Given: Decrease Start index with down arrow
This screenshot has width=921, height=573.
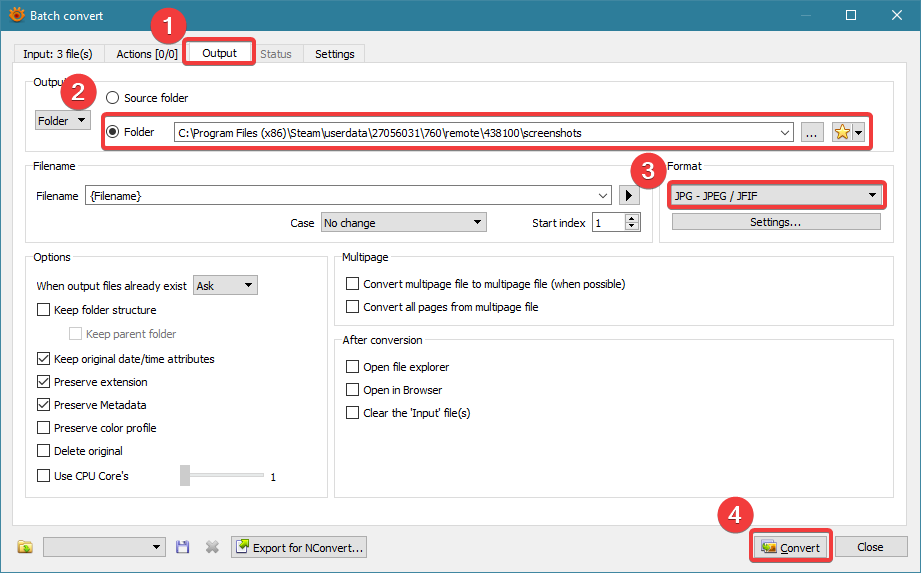Looking at the screenshot, I should coord(632,227).
